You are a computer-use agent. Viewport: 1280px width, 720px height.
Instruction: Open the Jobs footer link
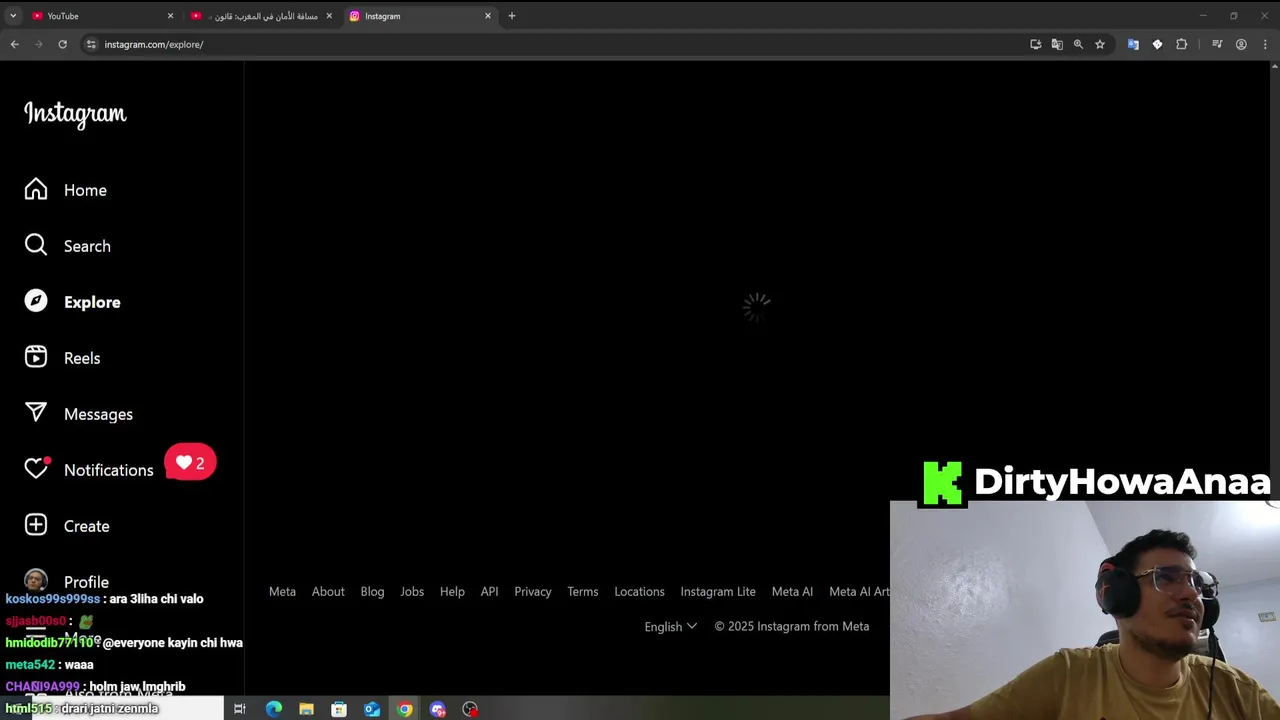(x=412, y=591)
